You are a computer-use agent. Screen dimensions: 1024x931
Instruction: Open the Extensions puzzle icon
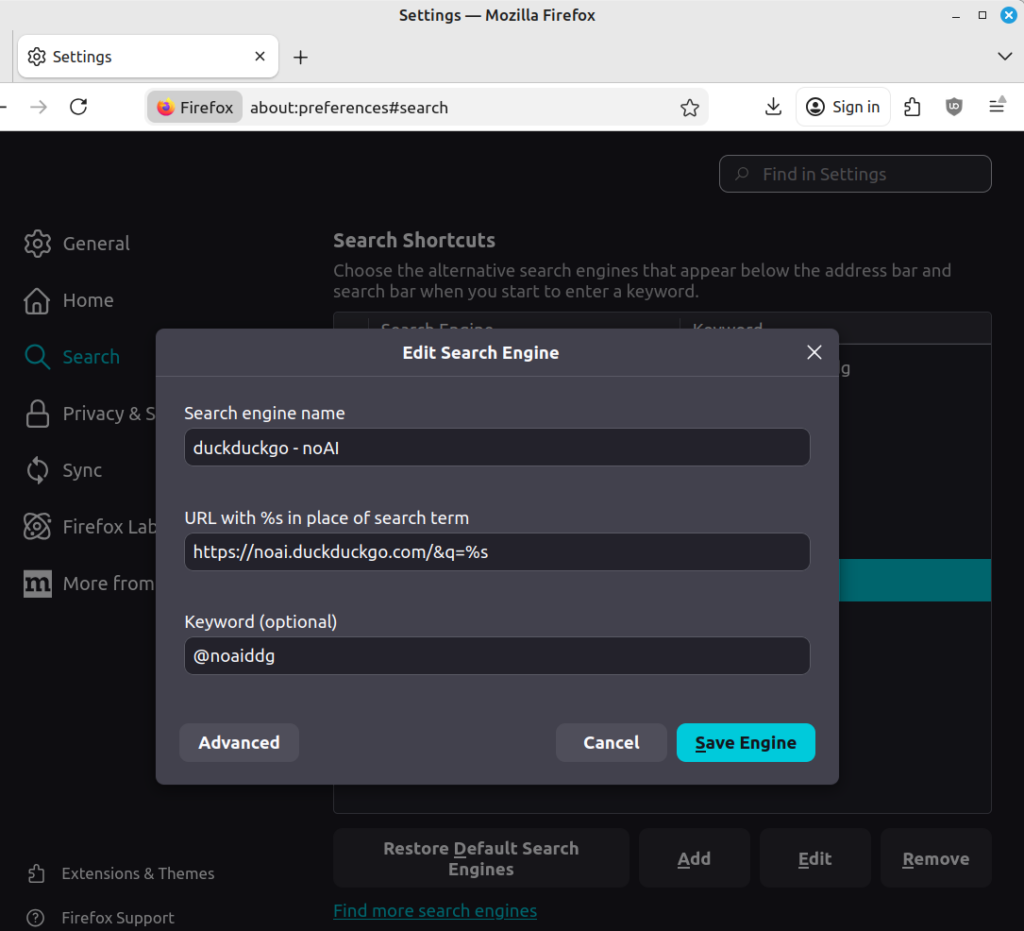pos(912,107)
